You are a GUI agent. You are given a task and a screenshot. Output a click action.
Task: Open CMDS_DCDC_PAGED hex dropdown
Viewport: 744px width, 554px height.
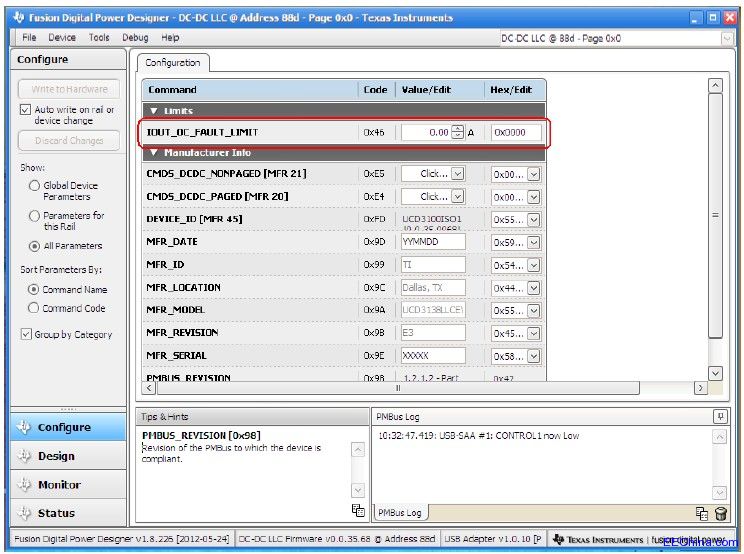pos(534,197)
